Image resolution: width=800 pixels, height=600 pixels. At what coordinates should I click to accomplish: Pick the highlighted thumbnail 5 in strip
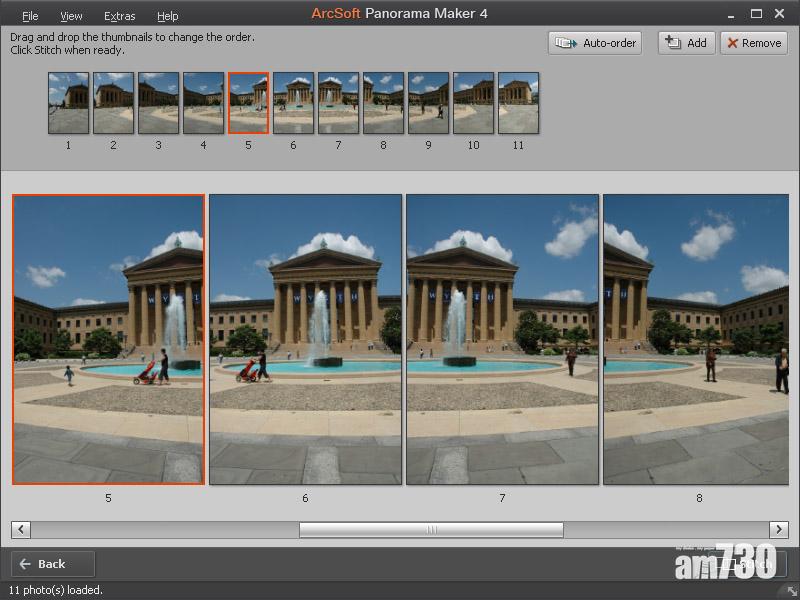point(248,103)
